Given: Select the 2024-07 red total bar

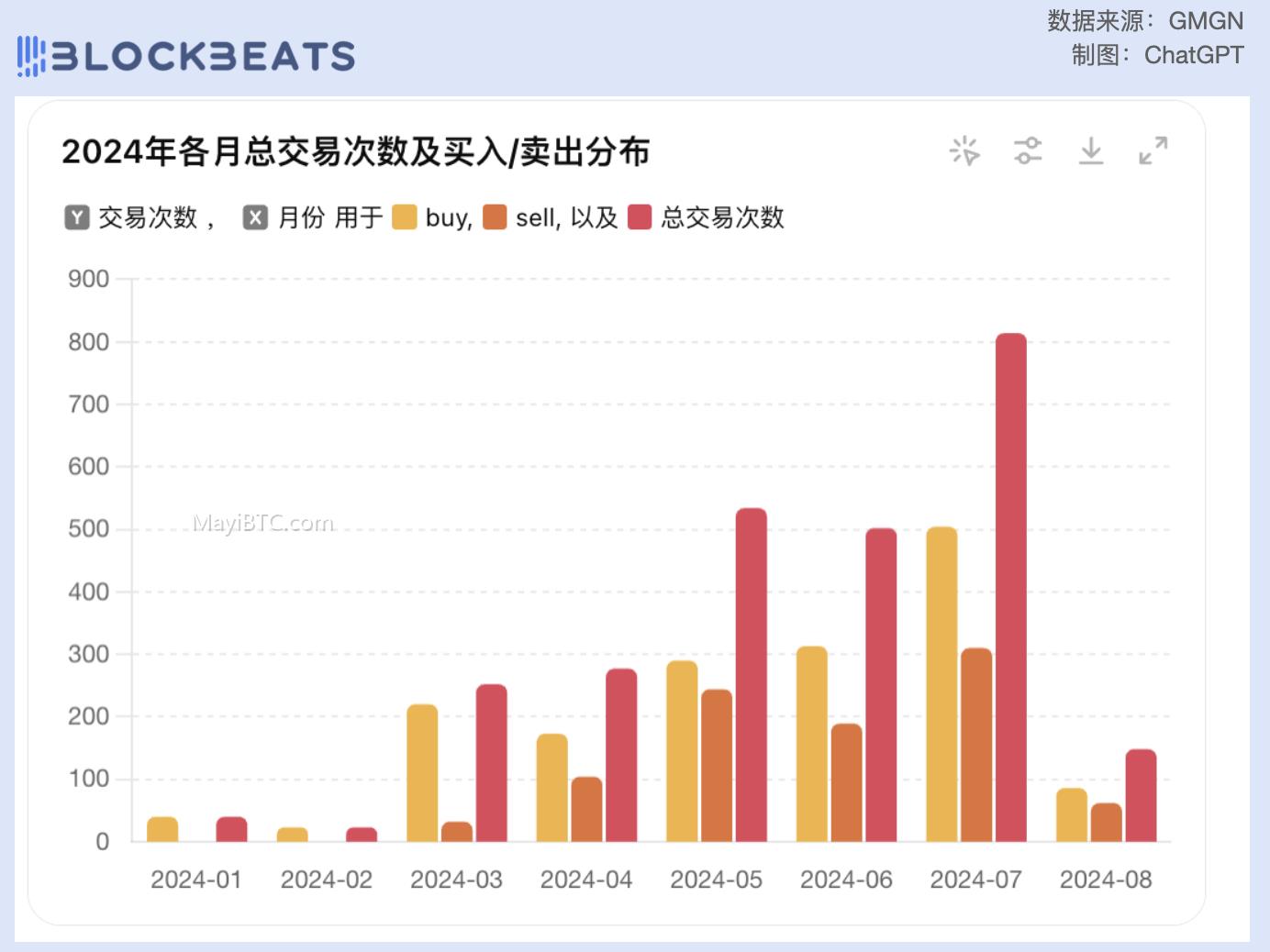Looking at the screenshot, I should pos(1011,587).
